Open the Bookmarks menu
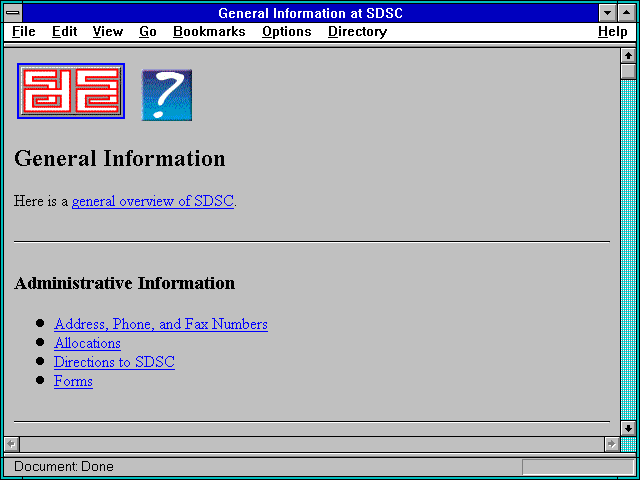The image size is (640, 480). [x=209, y=31]
